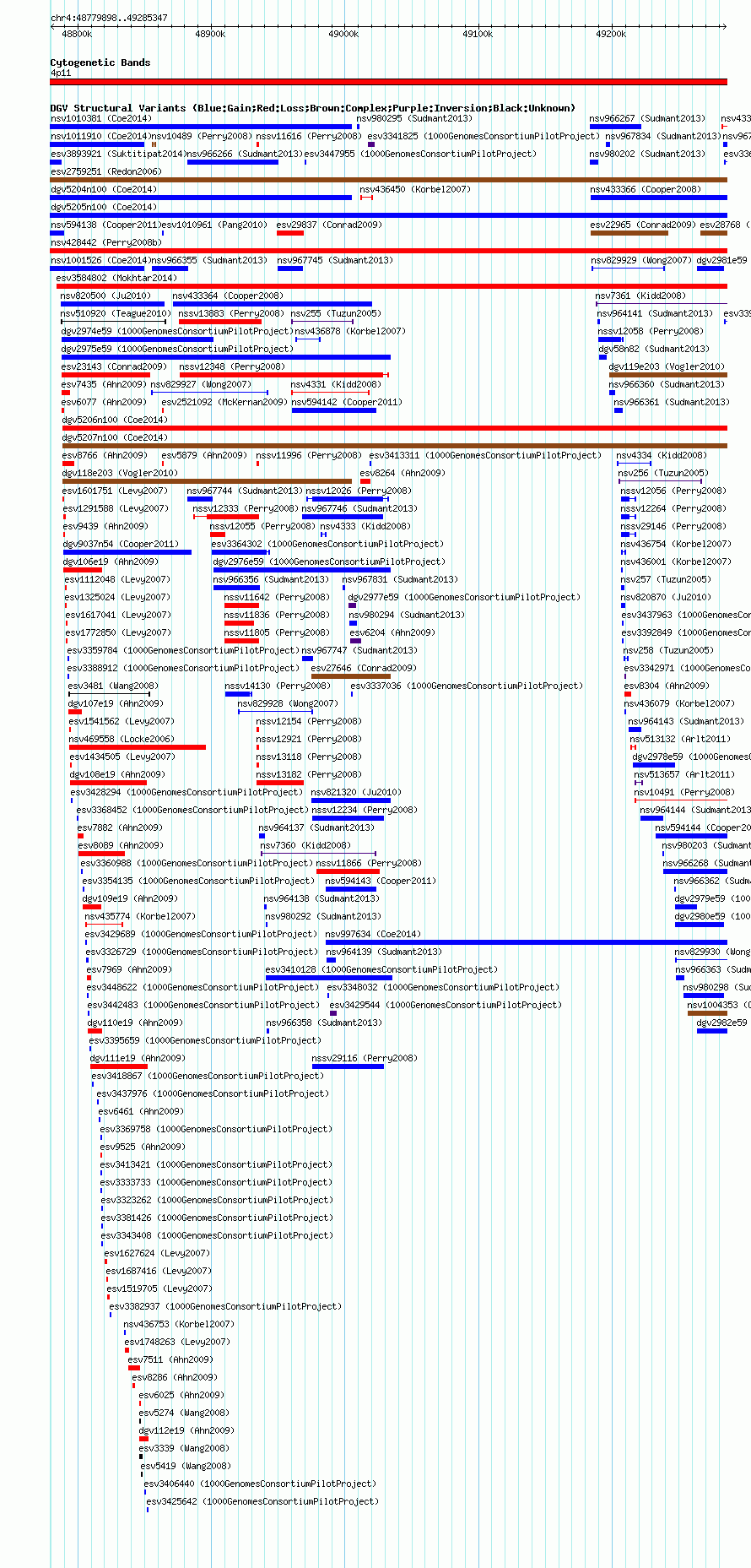Click esv2521092 (McKernan2009) label
The height and width of the screenshot is (1568, 751).
pos(224,402)
